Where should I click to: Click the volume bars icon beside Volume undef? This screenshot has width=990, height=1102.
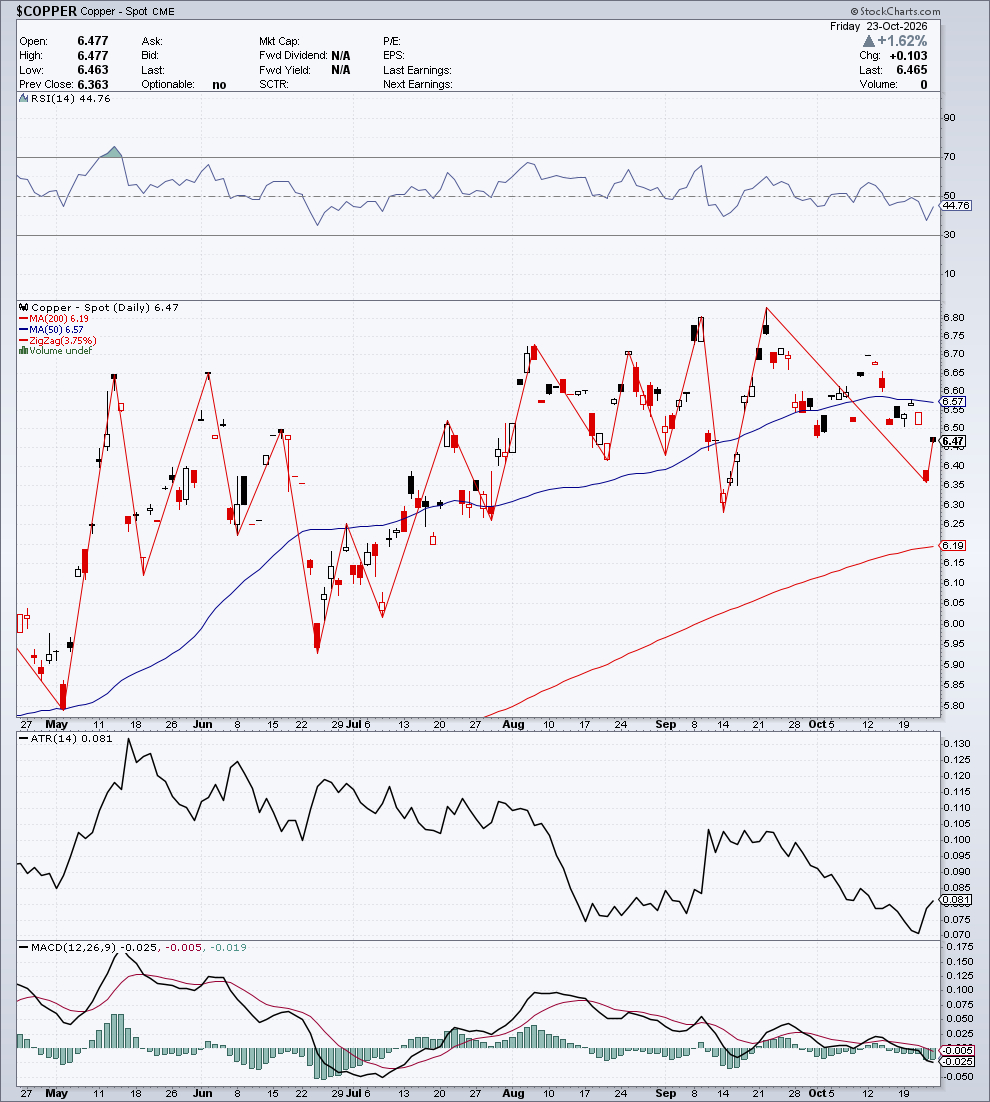pos(24,351)
